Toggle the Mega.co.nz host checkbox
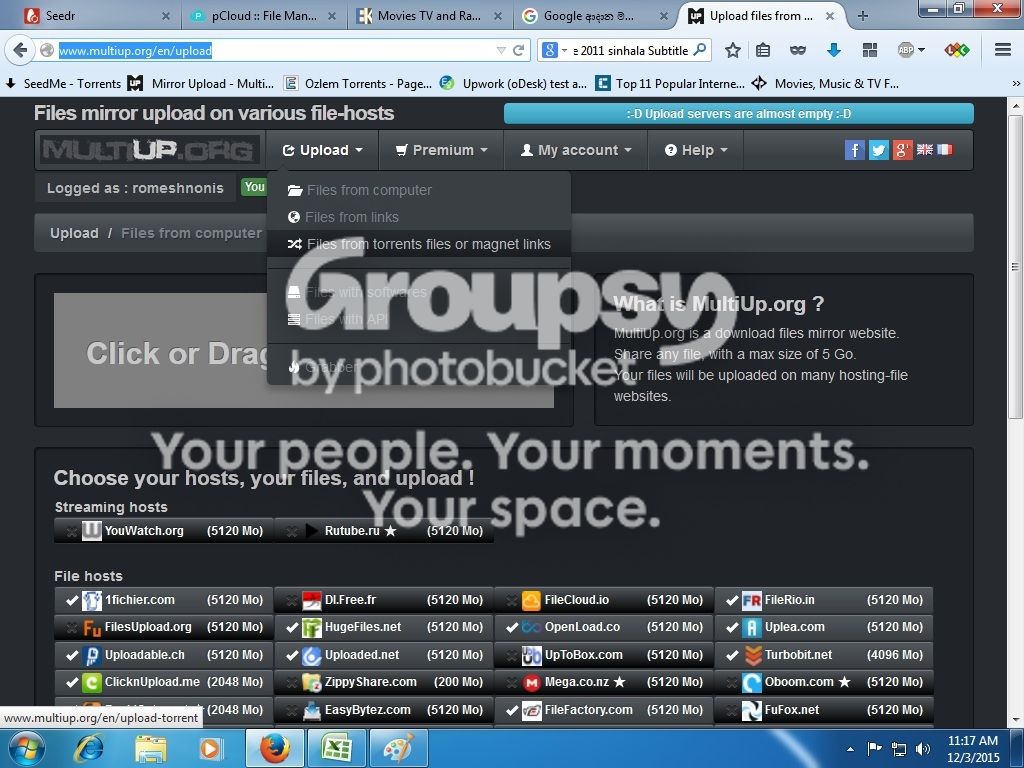This screenshot has height=768, width=1024. coord(512,682)
